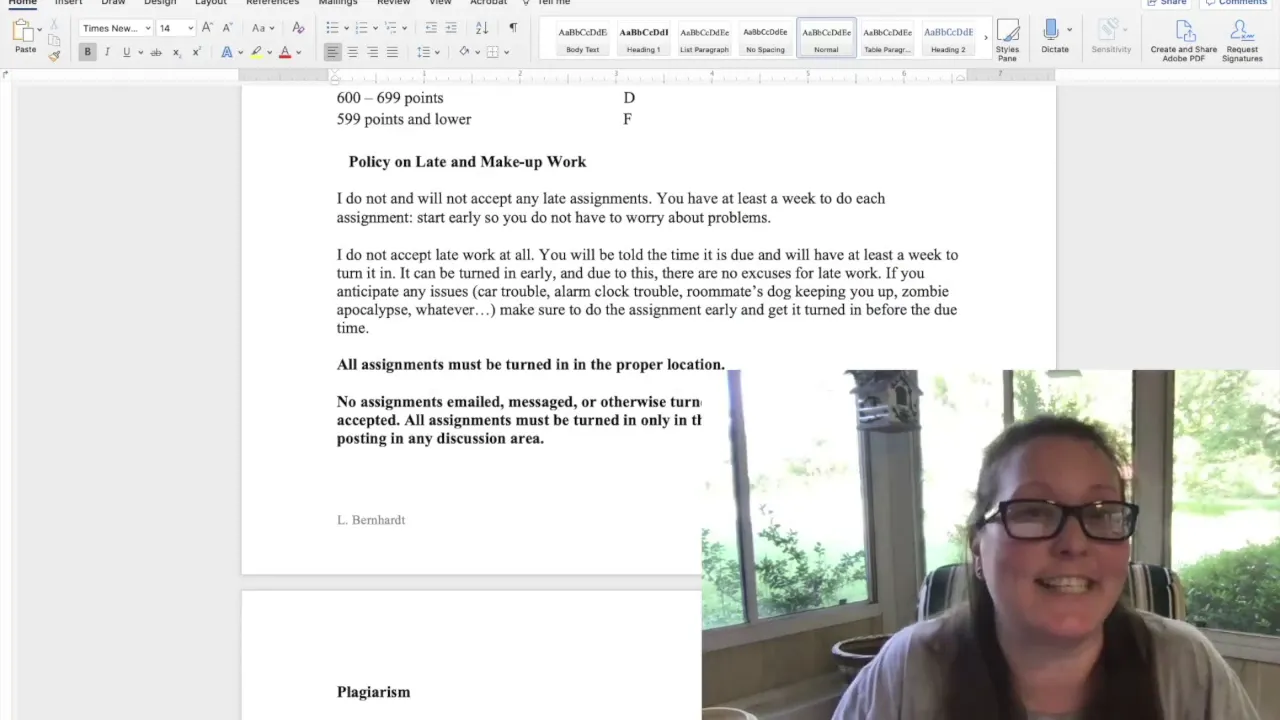Image resolution: width=1280 pixels, height=720 pixels.
Task: Click the Format Painter brush icon
Action: [53, 55]
